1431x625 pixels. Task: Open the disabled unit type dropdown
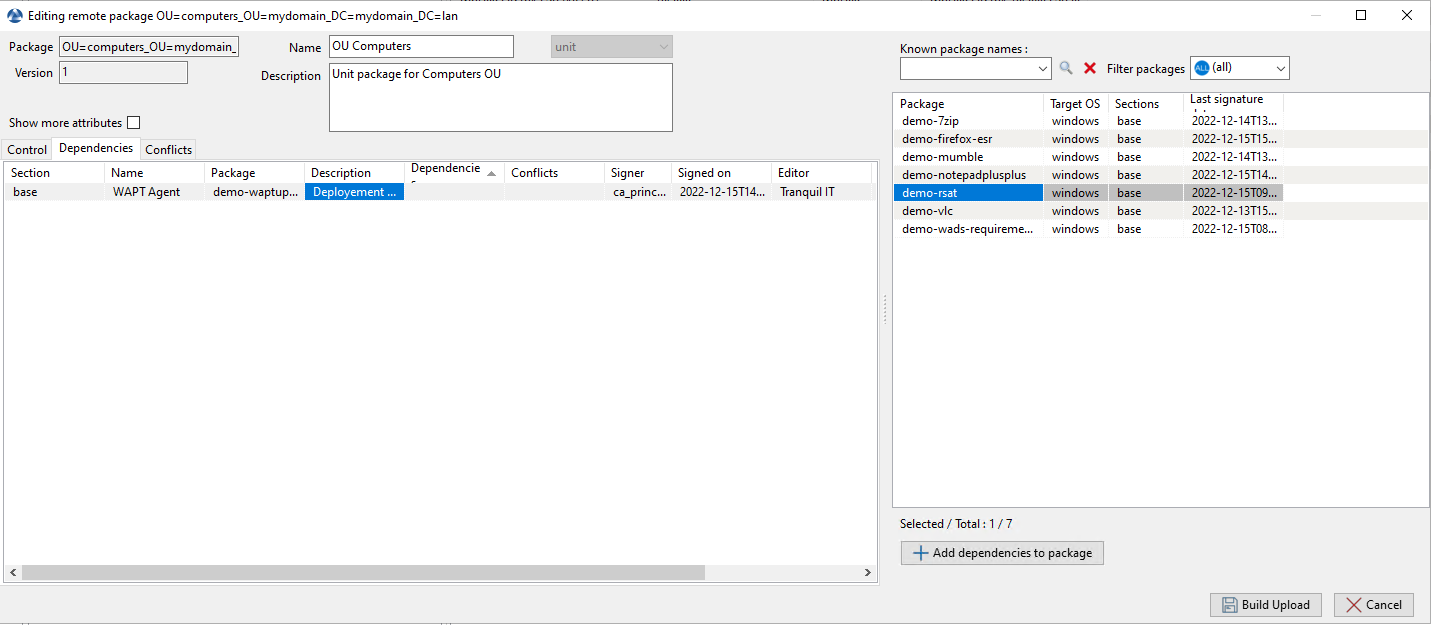pyautogui.click(x=611, y=47)
